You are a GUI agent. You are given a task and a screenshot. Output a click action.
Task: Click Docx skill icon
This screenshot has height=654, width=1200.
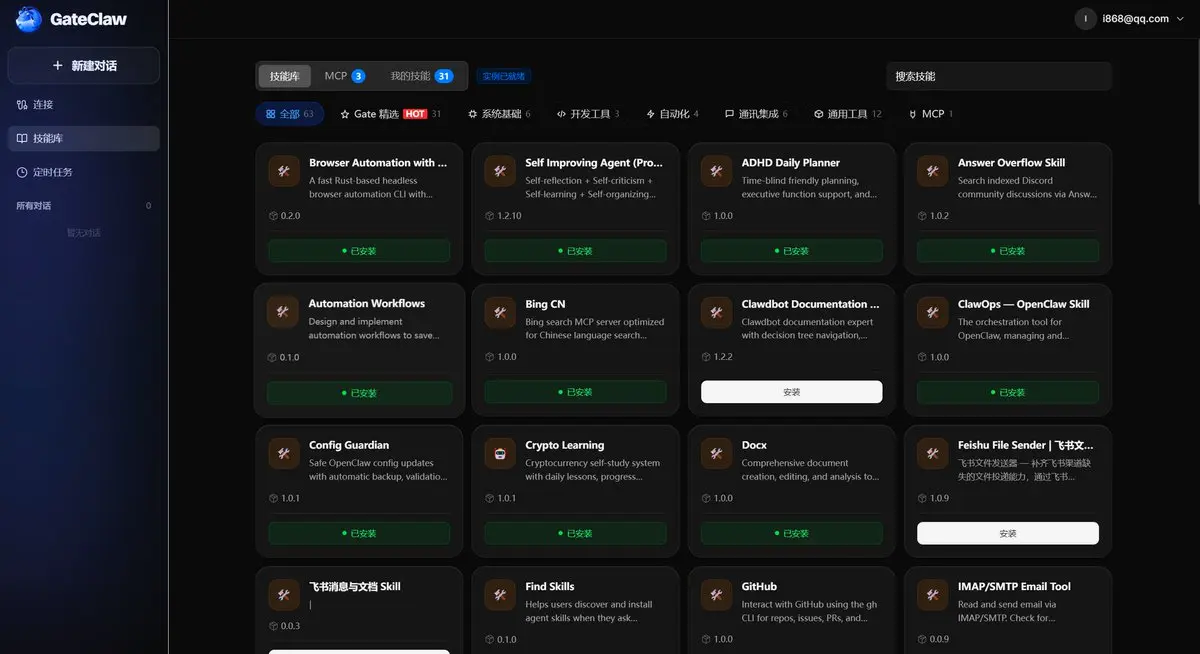pos(716,453)
